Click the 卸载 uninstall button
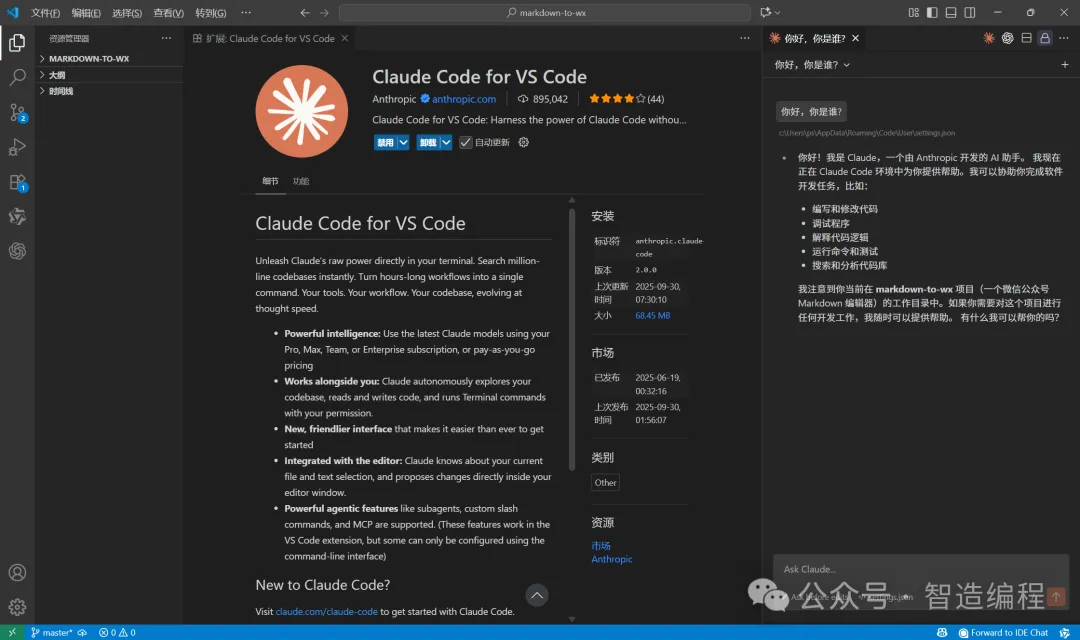 pos(428,142)
